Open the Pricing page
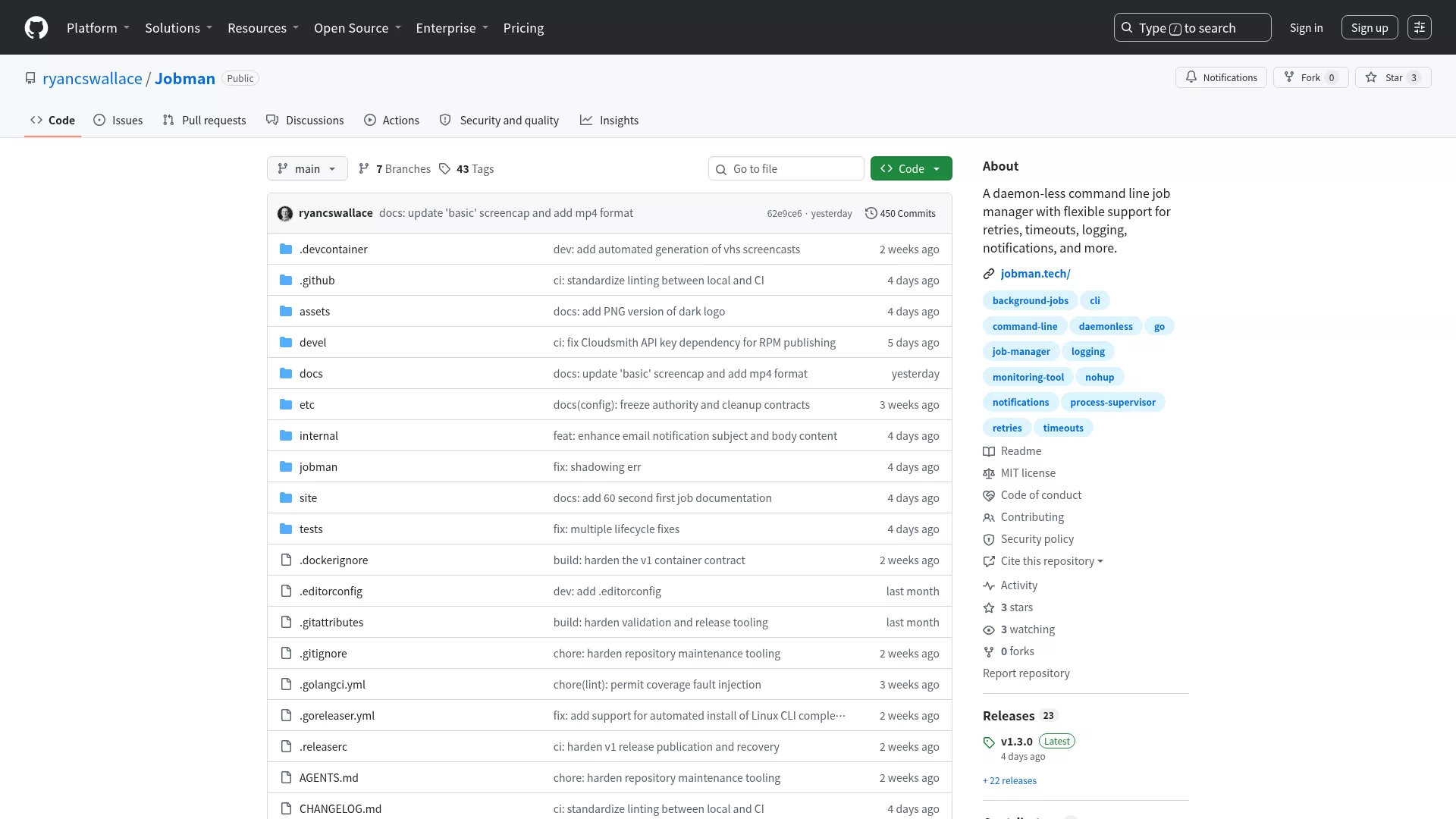Screen dimensions: 1456x819 click(523, 28)
